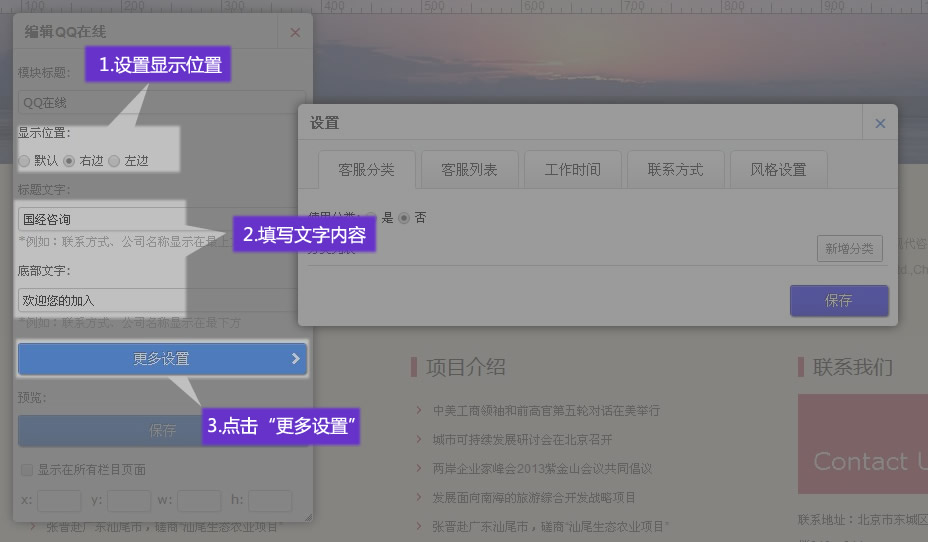928x542 pixels.
Task: Open the 工作时间 tab
Action: click(x=572, y=170)
